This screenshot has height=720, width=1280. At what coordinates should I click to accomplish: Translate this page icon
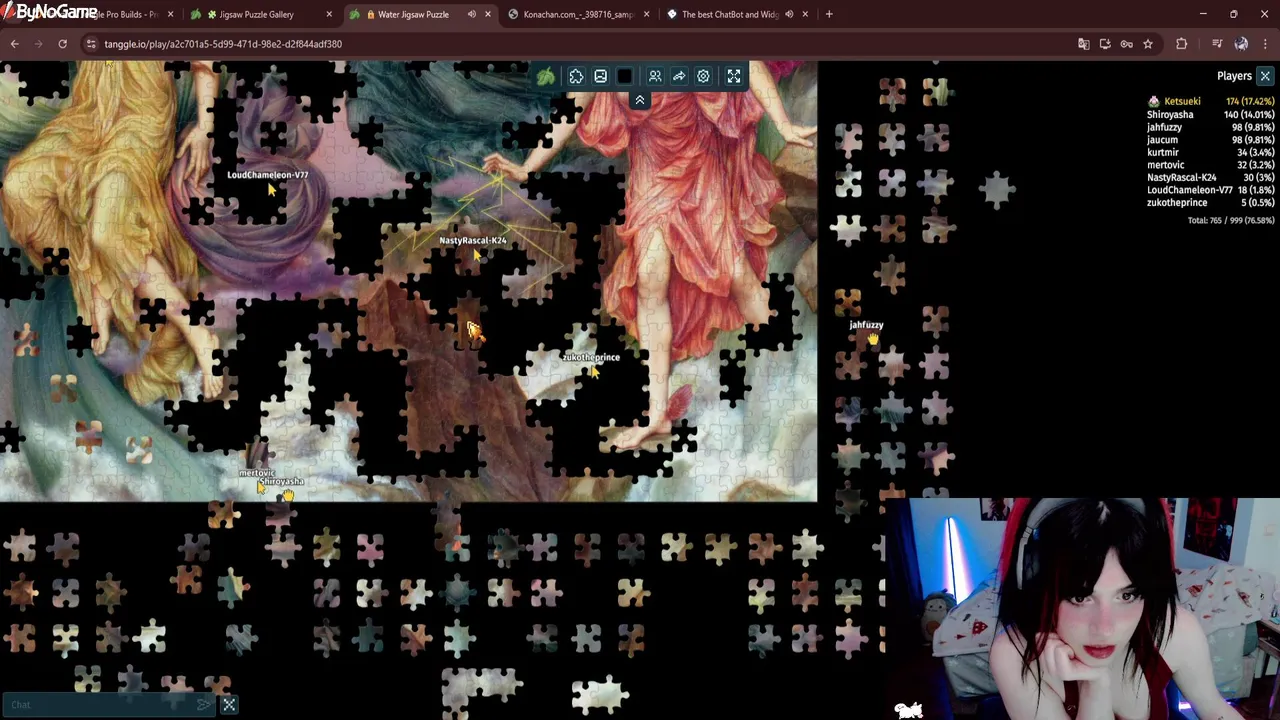coord(1083,44)
